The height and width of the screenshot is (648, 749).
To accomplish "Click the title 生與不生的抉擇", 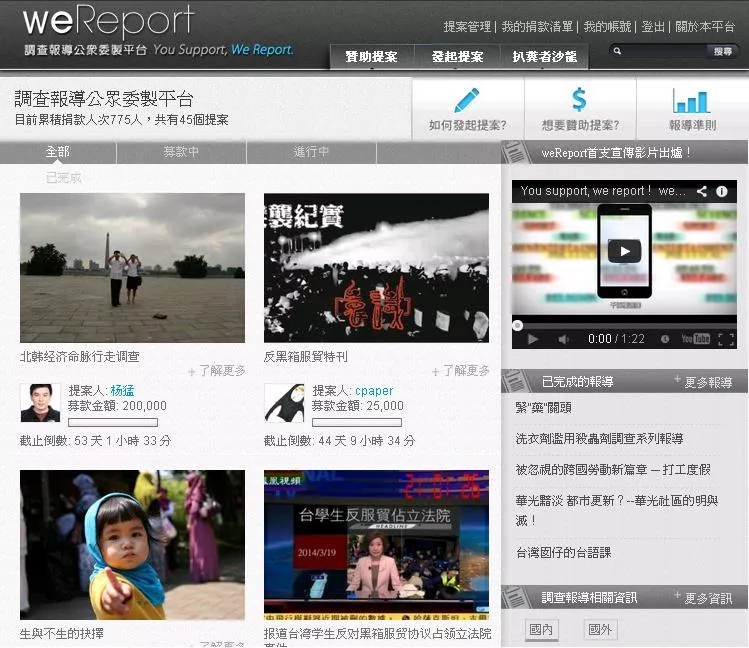I will click(x=62, y=634).
